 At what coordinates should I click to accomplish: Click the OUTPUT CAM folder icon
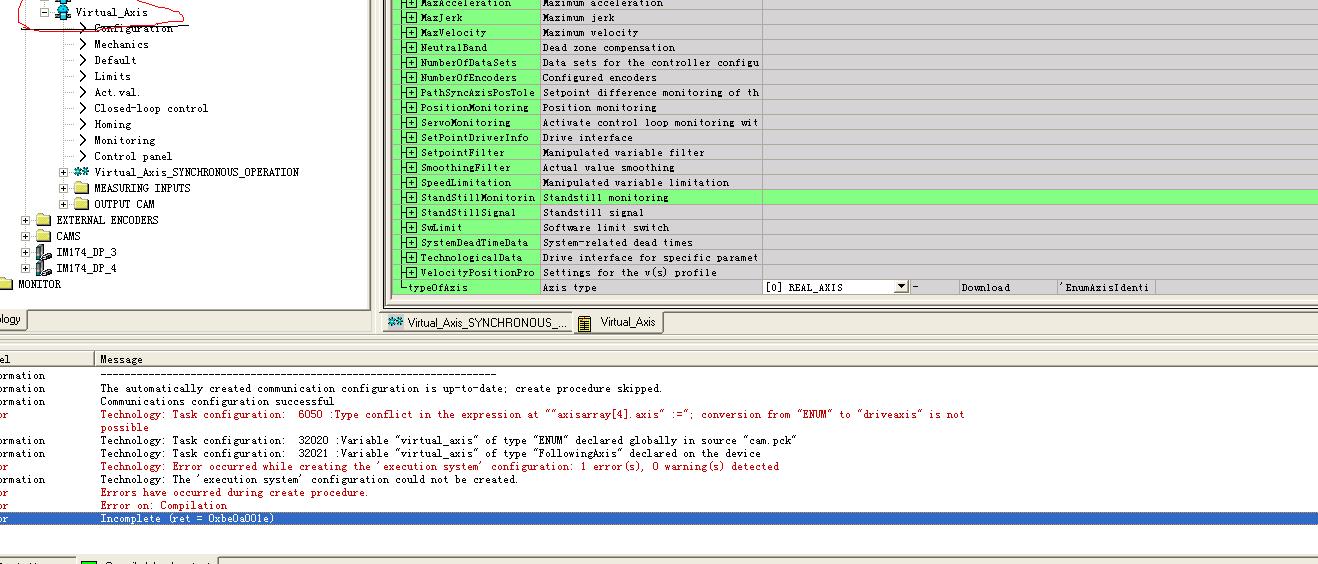81,204
